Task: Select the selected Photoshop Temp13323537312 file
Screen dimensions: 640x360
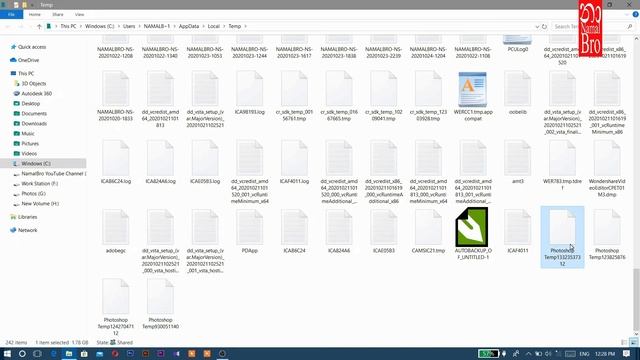Action: coord(562,237)
